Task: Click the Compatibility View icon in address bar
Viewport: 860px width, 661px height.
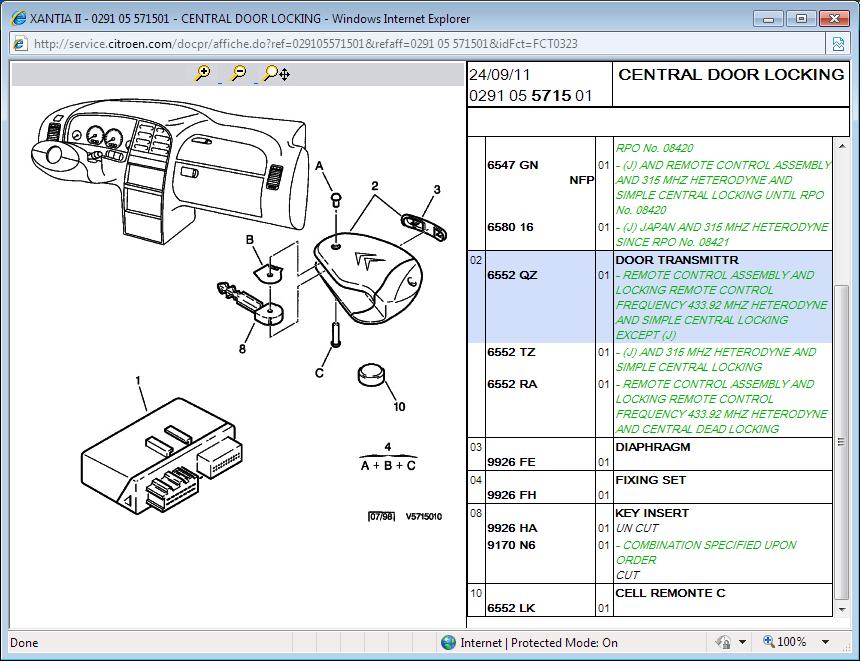Action: (838, 44)
